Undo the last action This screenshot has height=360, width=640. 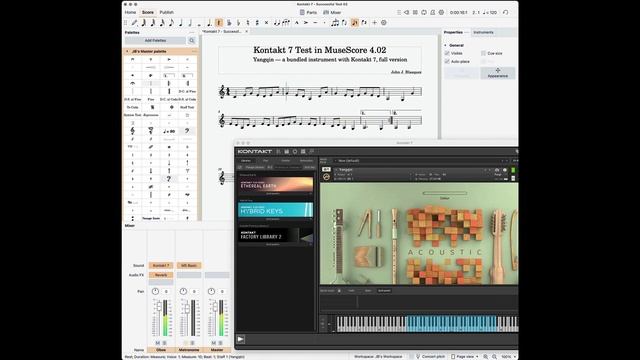click(x=506, y=13)
